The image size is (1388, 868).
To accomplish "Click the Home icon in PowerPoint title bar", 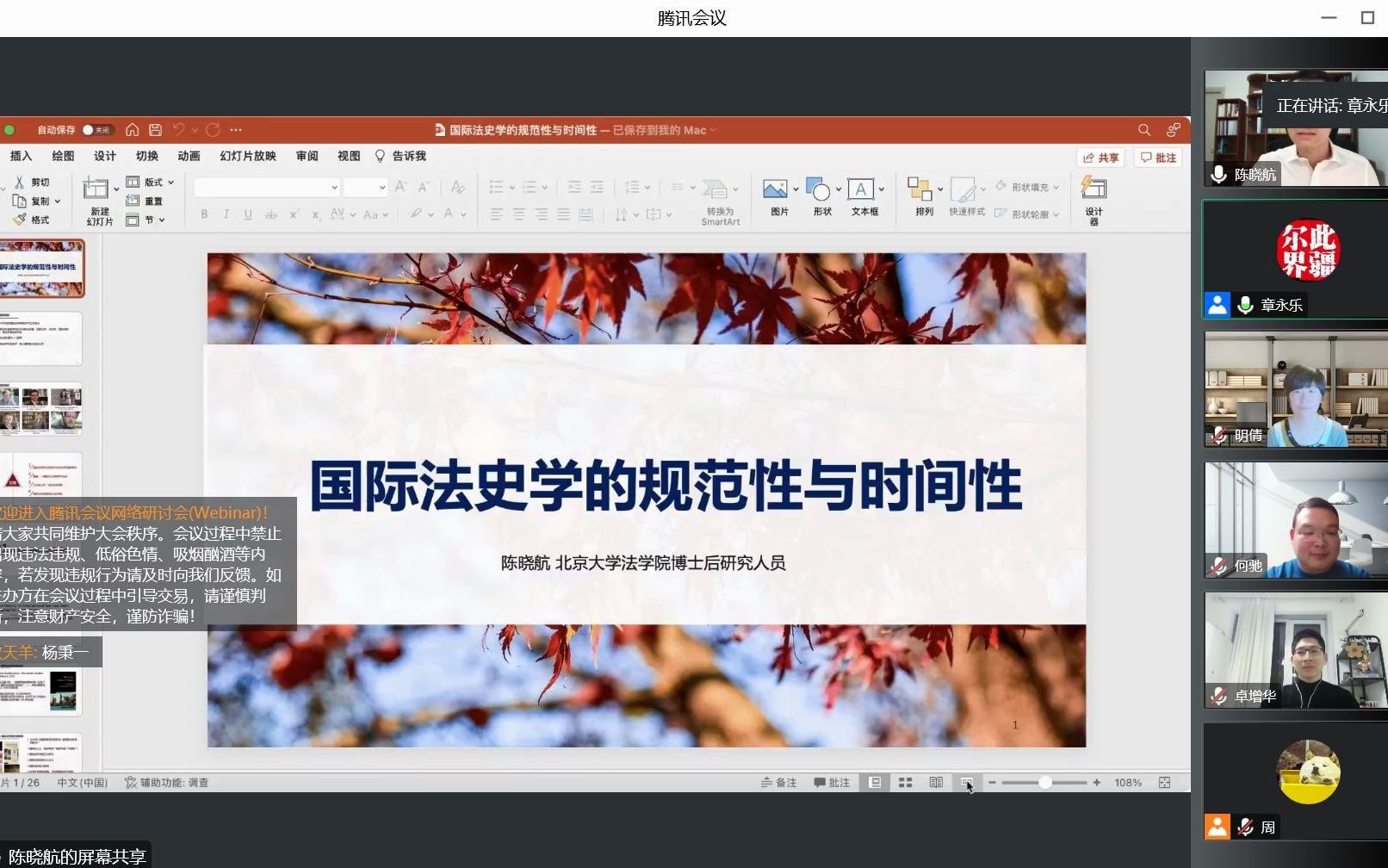I will click(132, 130).
